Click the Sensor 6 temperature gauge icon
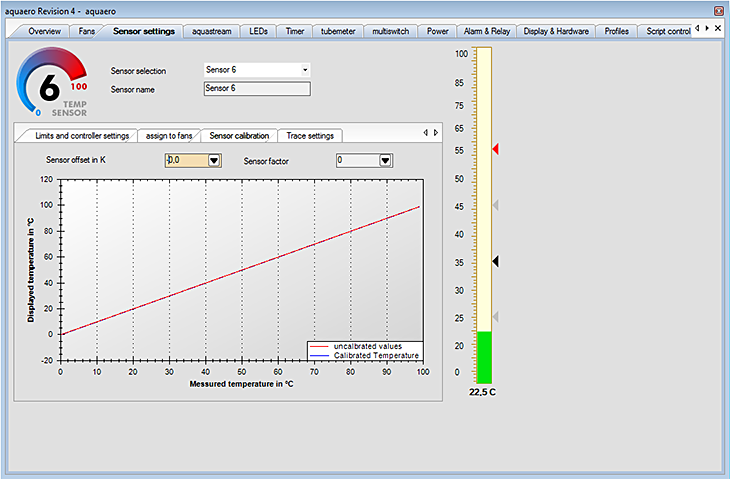The image size is (730, 479). point(52,85)
